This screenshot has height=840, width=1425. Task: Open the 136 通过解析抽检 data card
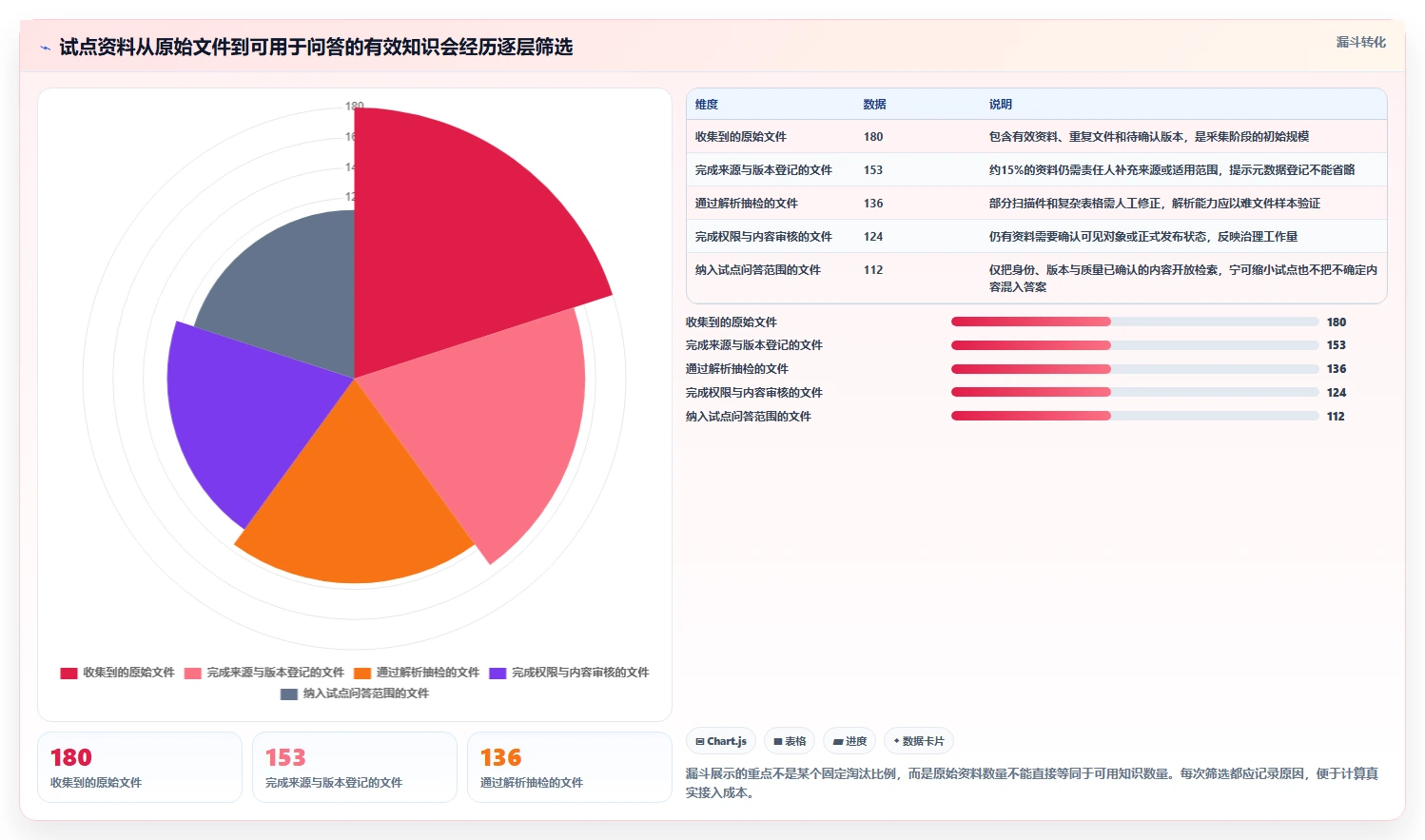[x=570, y=767]
